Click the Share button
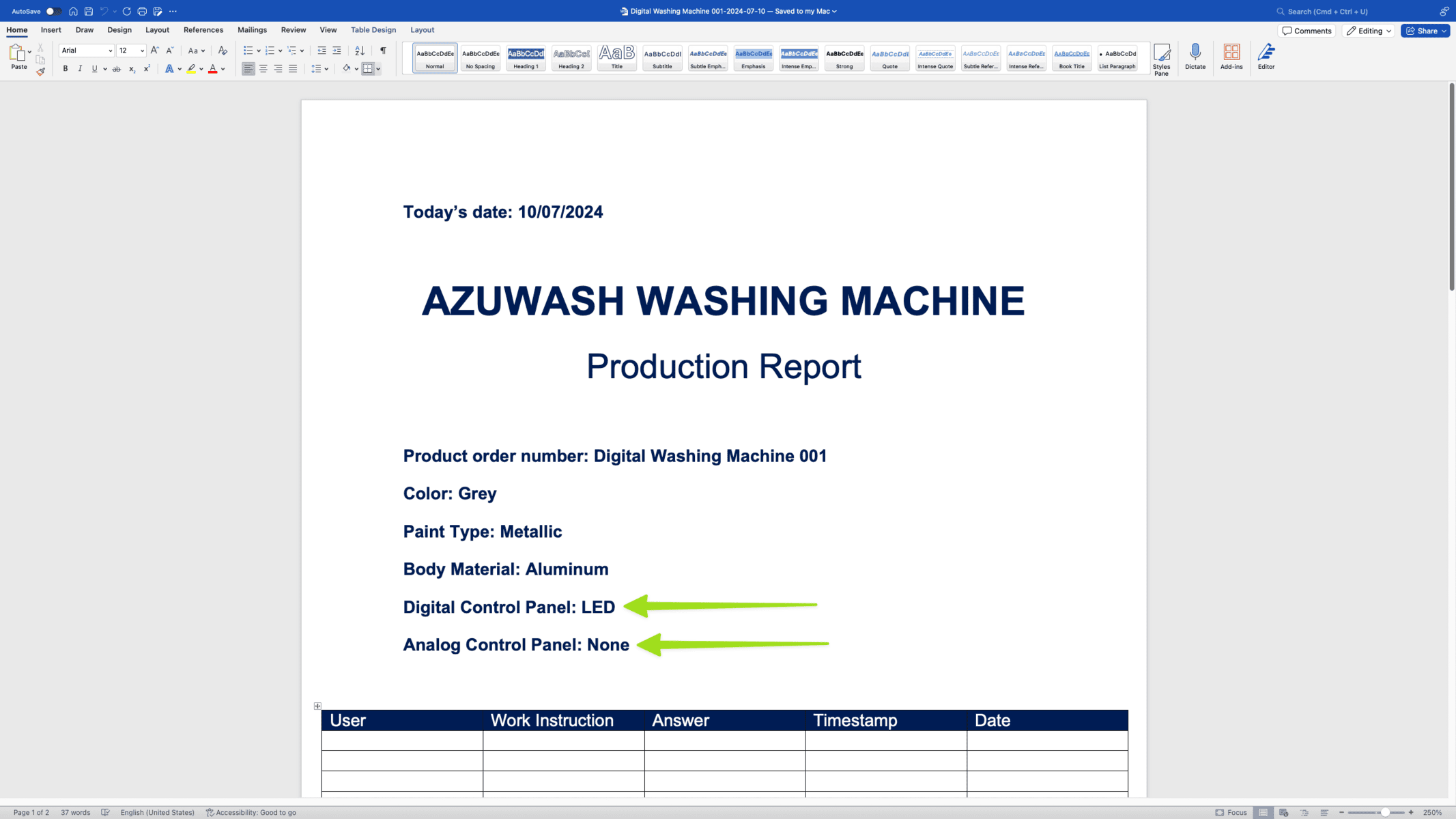This screenshot has height=819, width=1456. pyautogui.click(x=1425, y=31)
